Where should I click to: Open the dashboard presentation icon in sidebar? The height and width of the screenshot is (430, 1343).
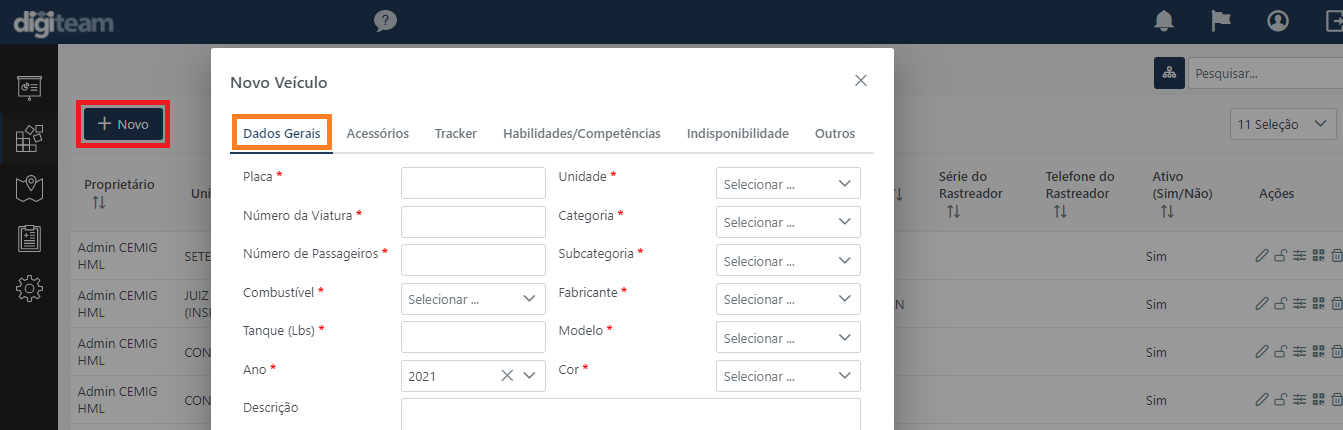click(x=29, y=87)
